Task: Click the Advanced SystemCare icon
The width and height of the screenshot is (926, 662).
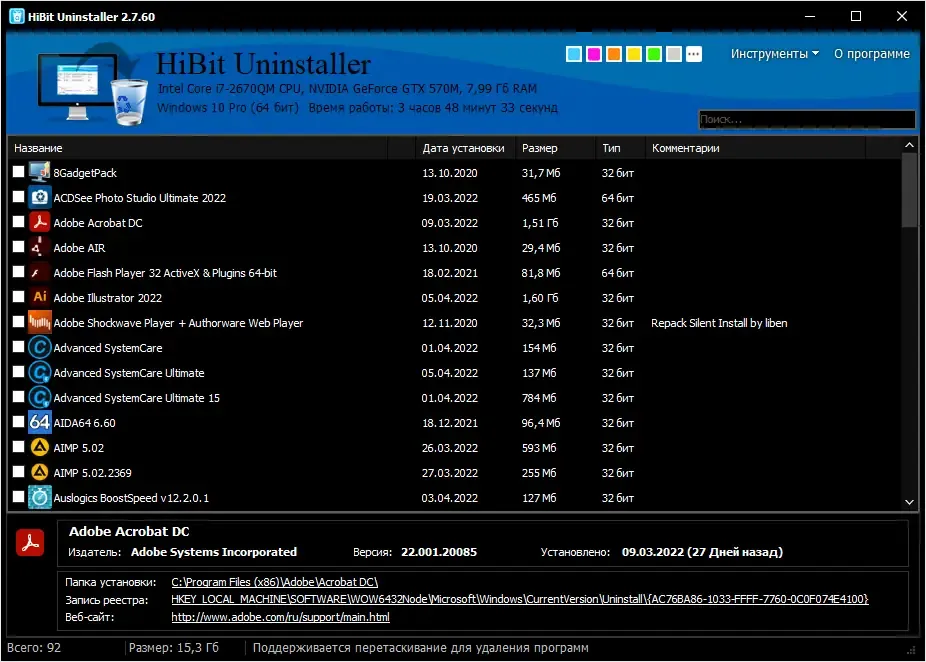Action: (x=40, y=347)
